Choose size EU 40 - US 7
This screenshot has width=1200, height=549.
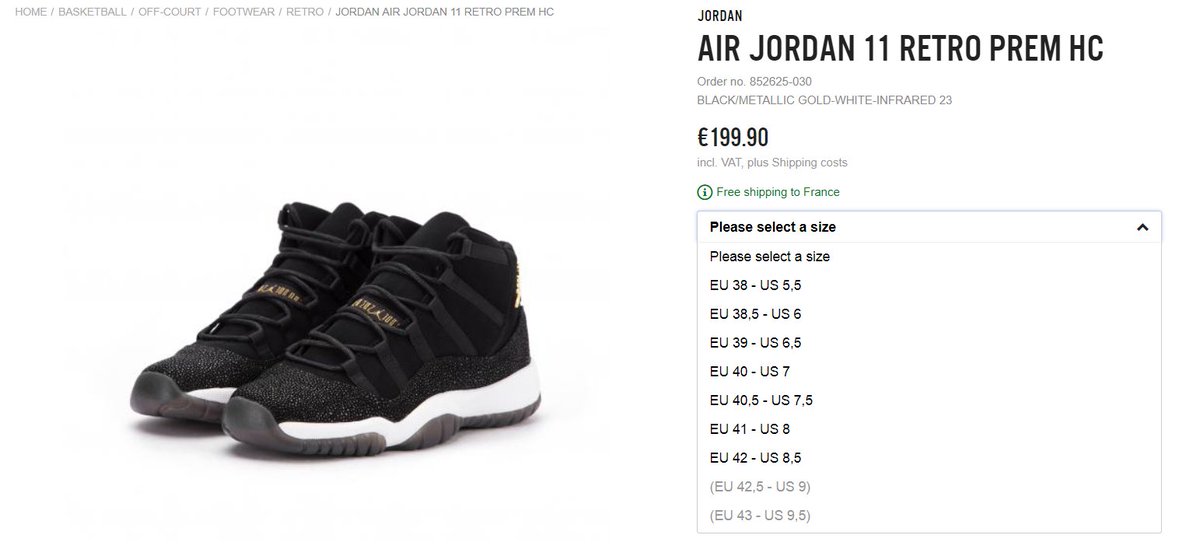click(x=929, y=372)
